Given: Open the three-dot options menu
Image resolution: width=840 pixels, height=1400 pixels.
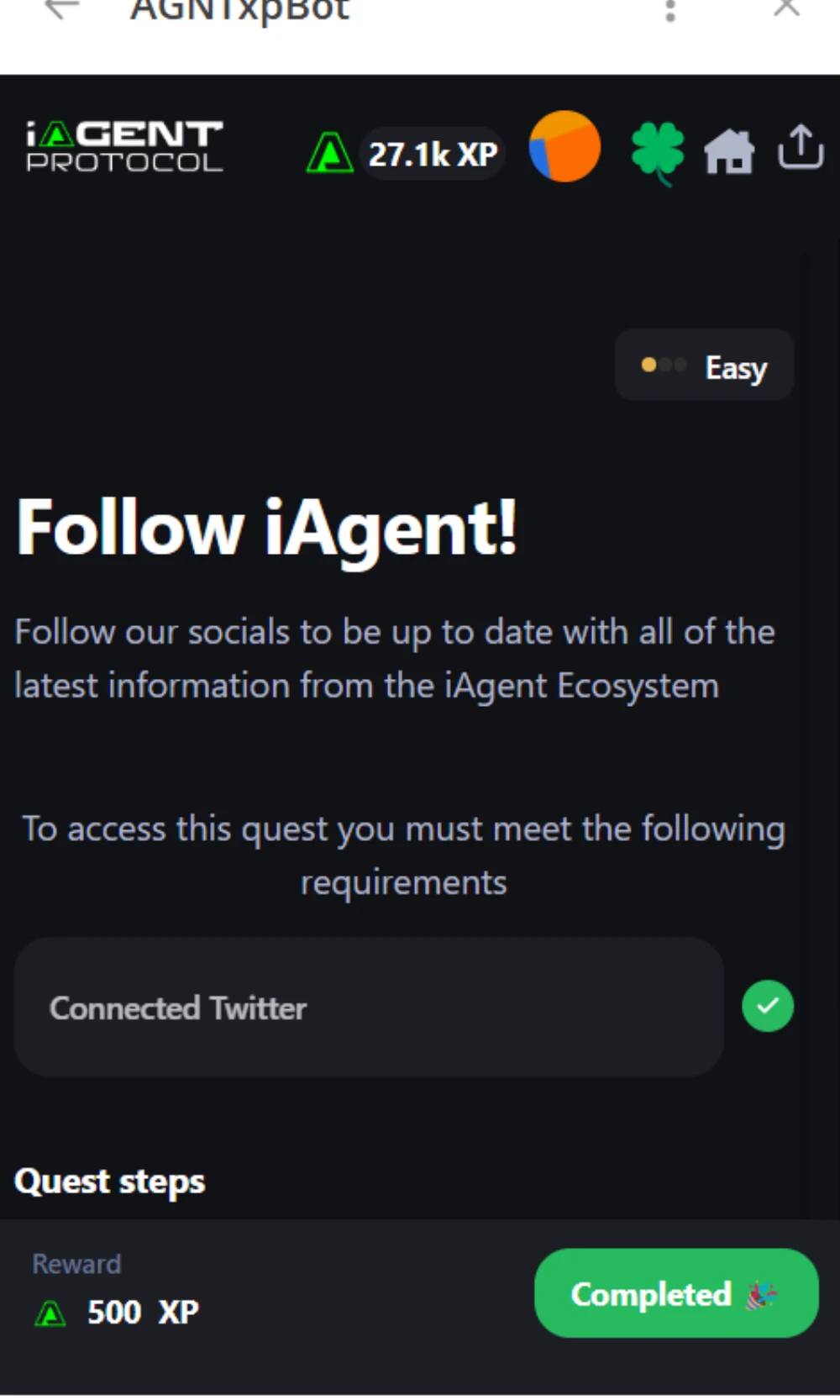Looking at the screenshot, I should click(669, 10).
